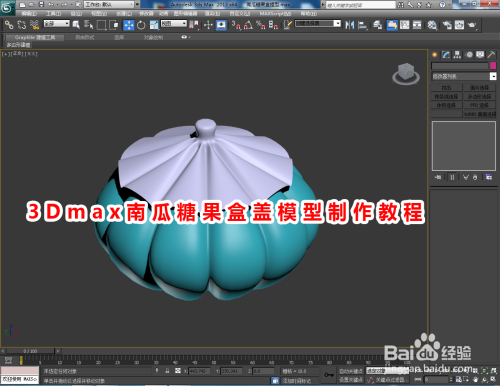Viewport: 500px width, 386px height.
Task: Toggle the Angle Snap button
Action: pos(248,25)
